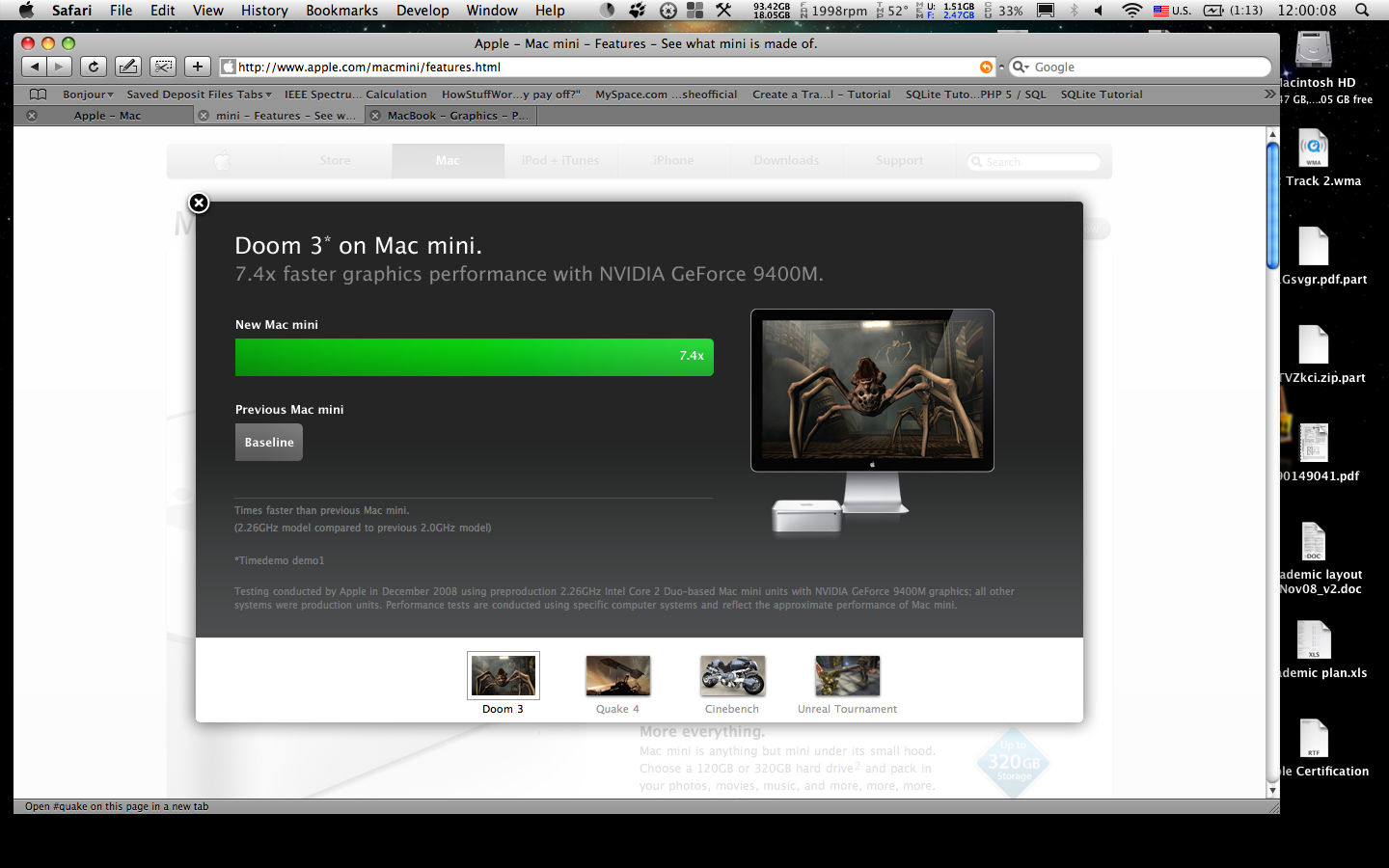Image resolution: width=1389 pixels, height=868 pixels.
Task: Open the MySpace.com bookmark
Action: pyautogui.click(x=666, y=95)
